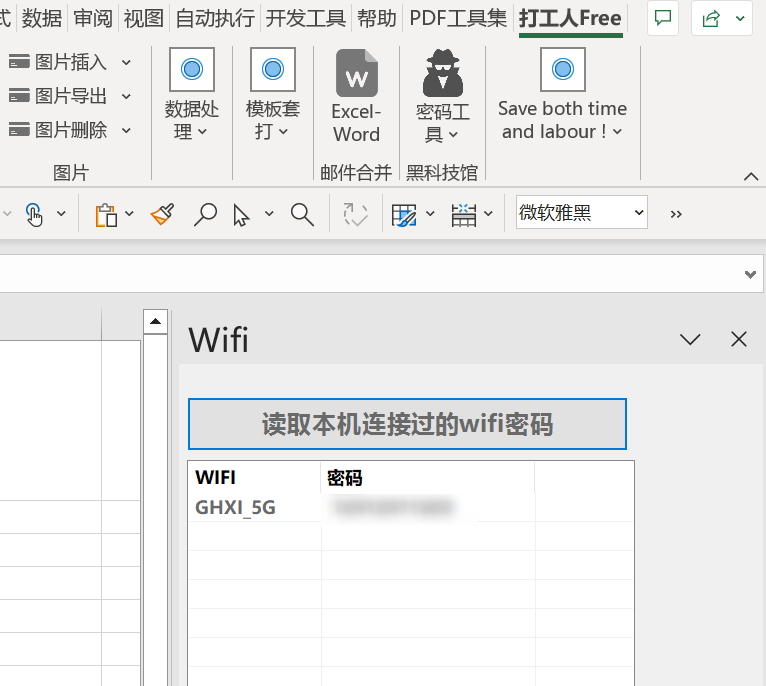Click the paste clipboard icon

106,214
